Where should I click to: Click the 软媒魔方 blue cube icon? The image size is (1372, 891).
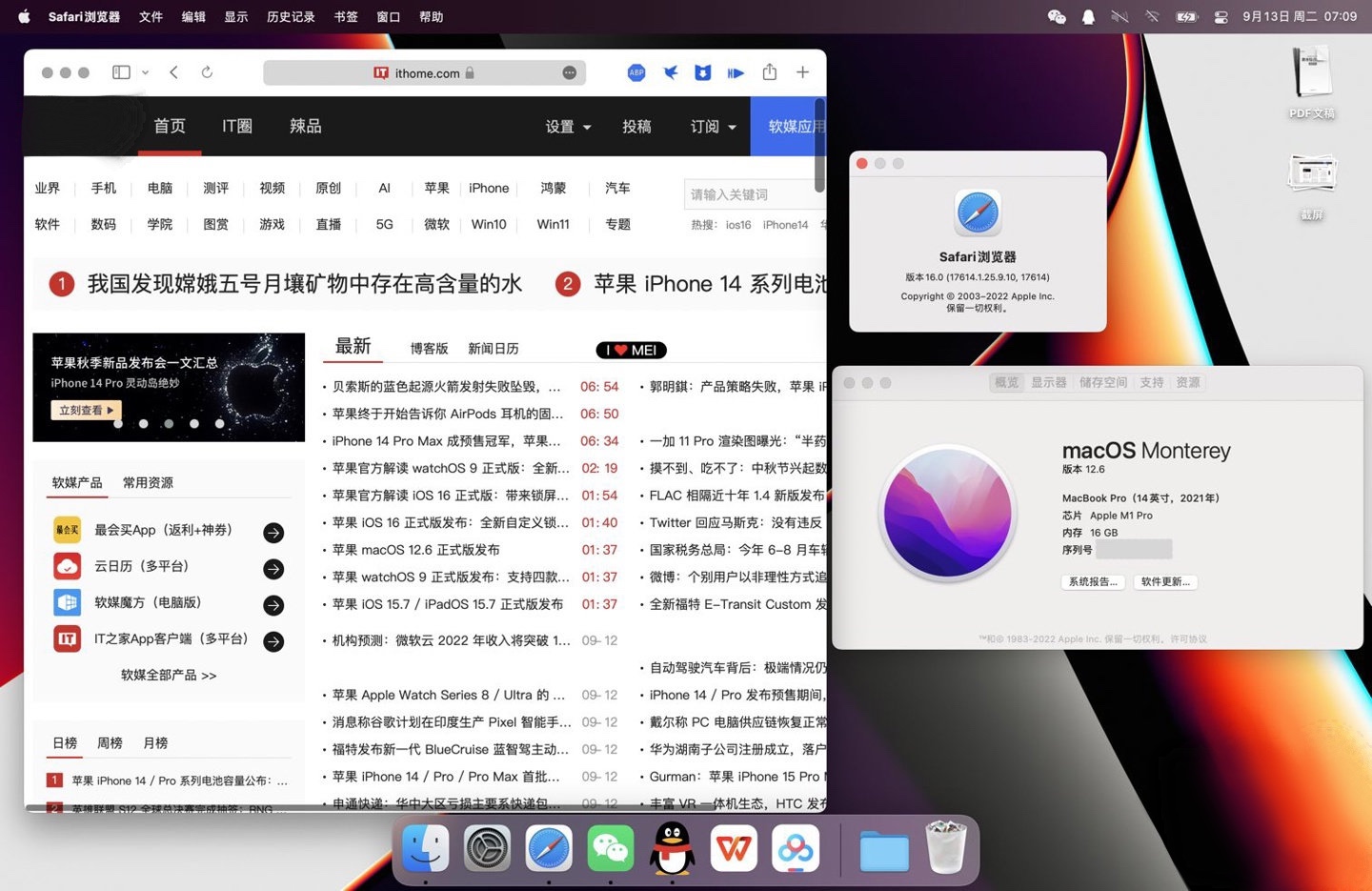pyautogui.click(x=67, y=602)
